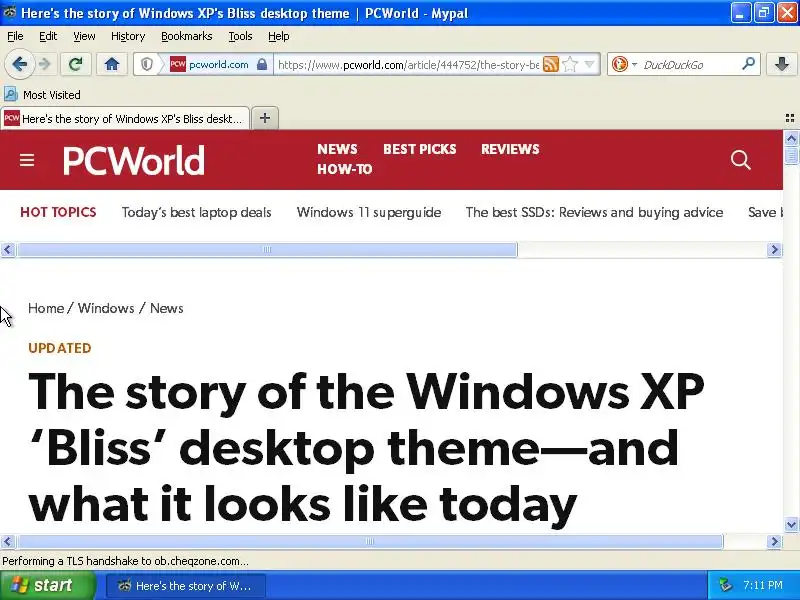Go to the REVIEWS section

510,149
